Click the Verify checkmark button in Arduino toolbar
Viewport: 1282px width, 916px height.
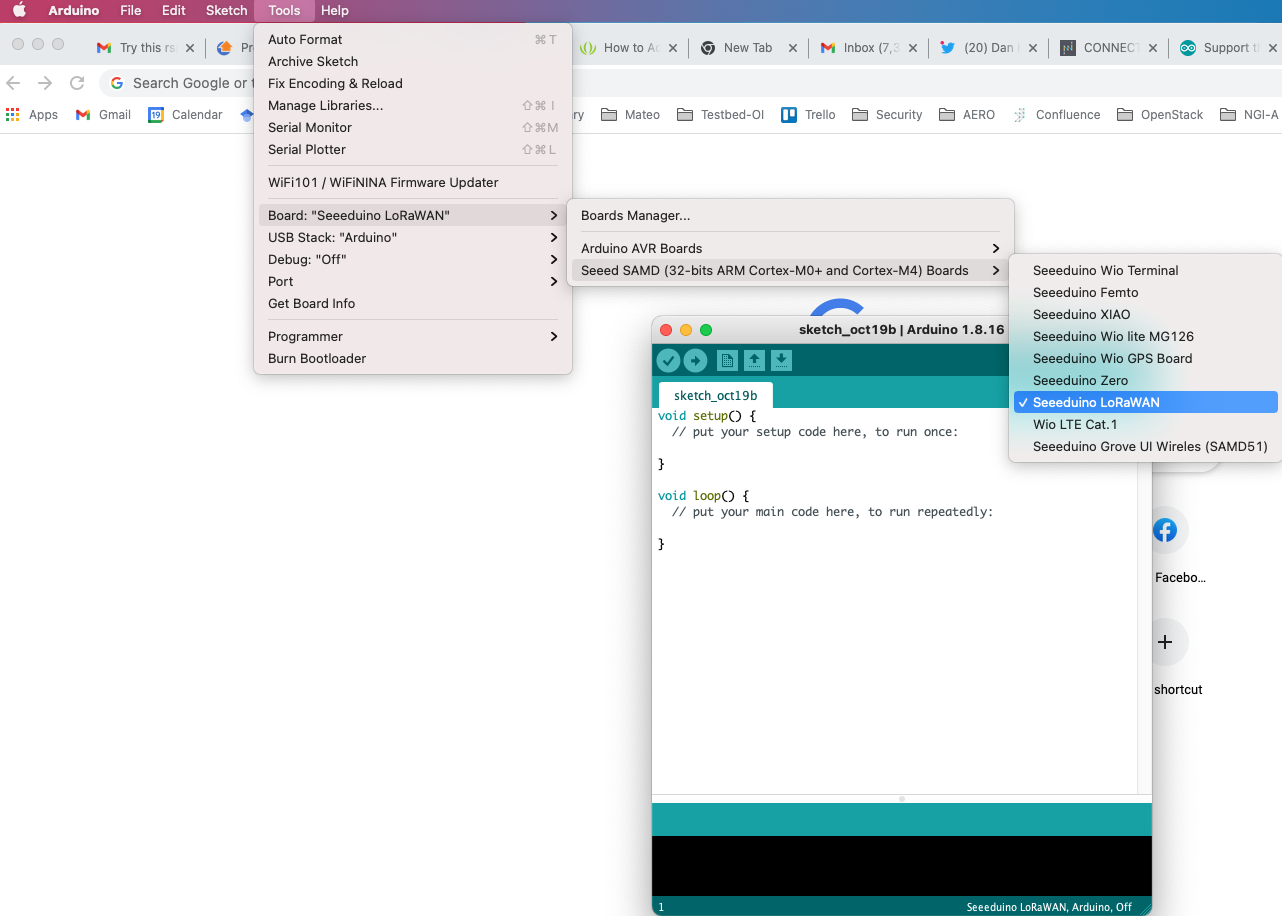pos(668,361)
